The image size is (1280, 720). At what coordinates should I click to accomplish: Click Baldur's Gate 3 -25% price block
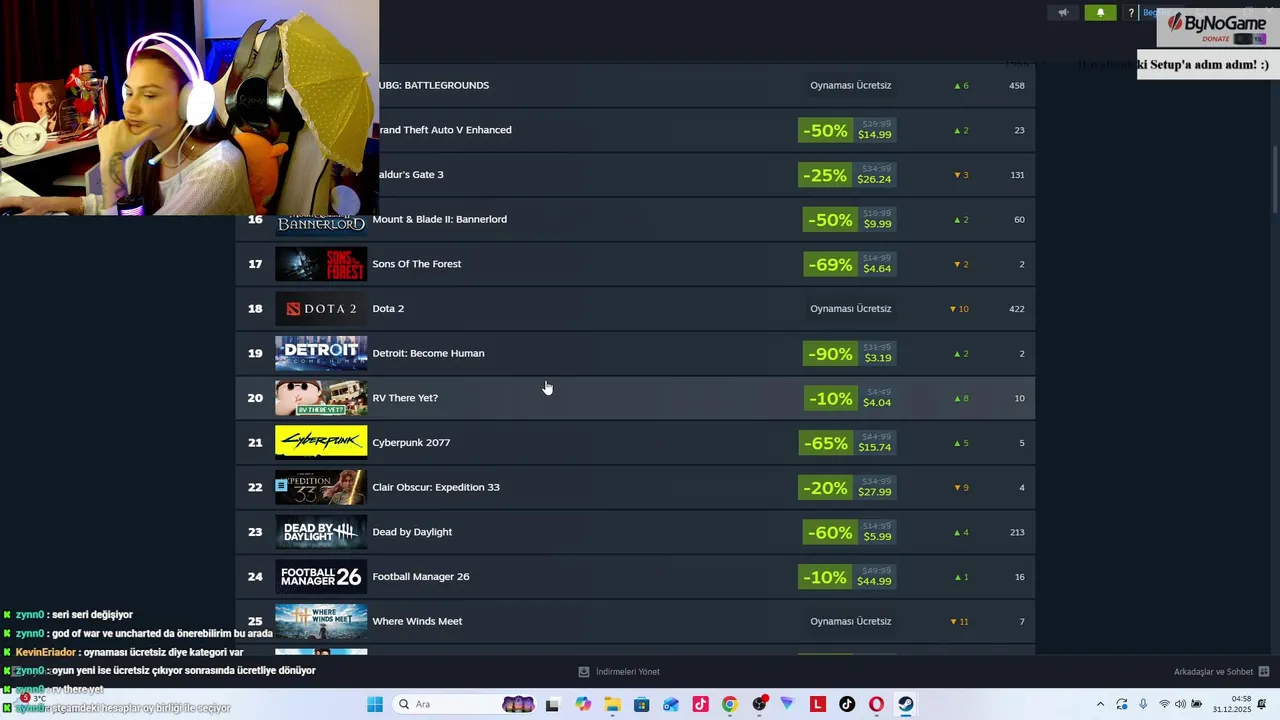click(847, 175)
